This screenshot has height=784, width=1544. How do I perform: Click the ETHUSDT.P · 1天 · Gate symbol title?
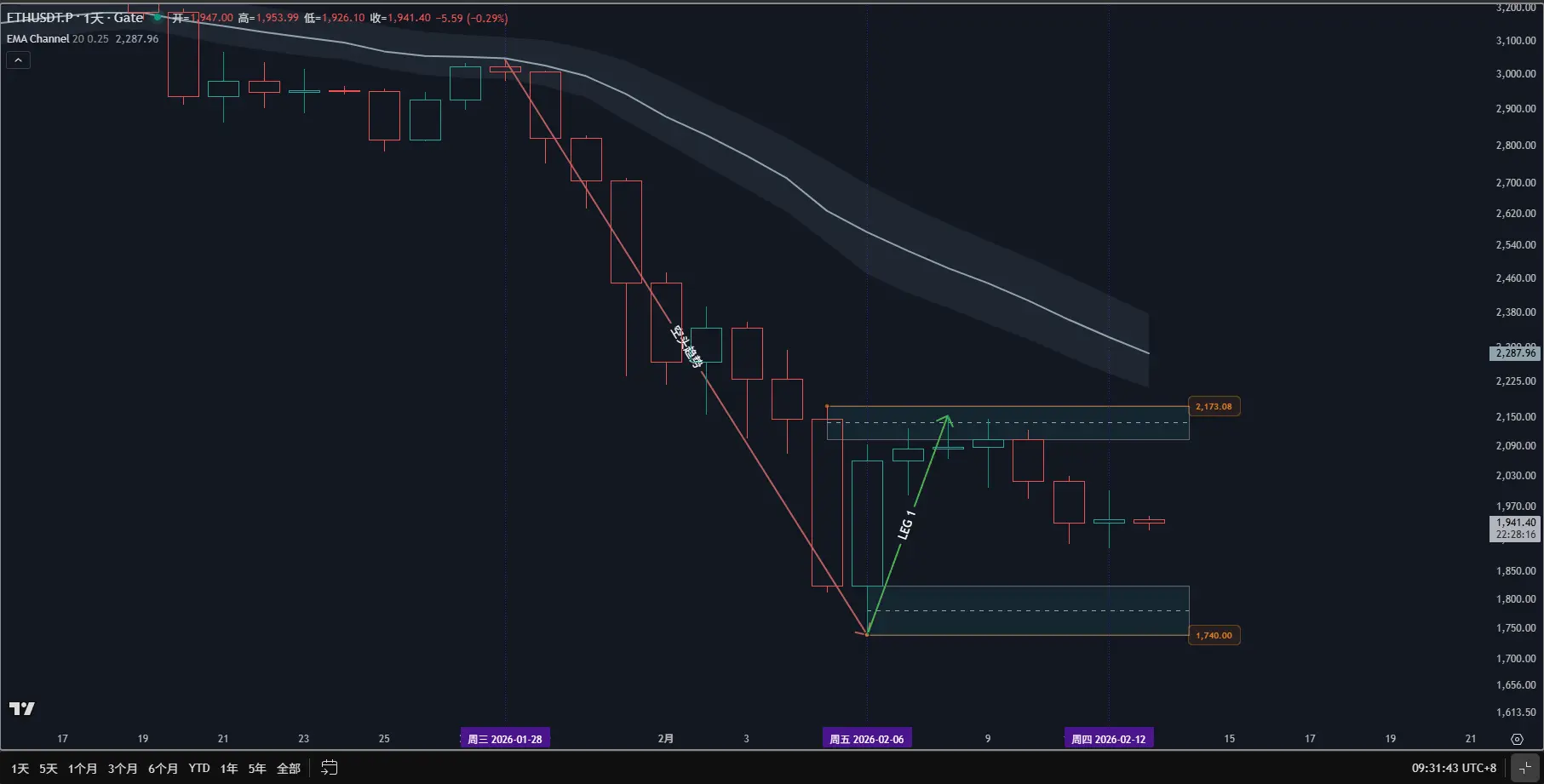coord(75,18)
